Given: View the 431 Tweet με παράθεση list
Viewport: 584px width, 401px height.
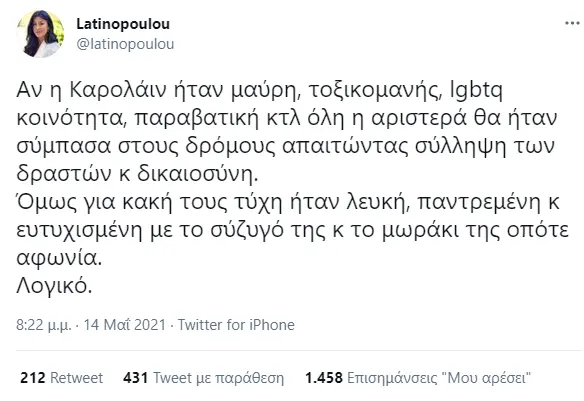Looking at the screenshot, I should [x=203, y=378].
